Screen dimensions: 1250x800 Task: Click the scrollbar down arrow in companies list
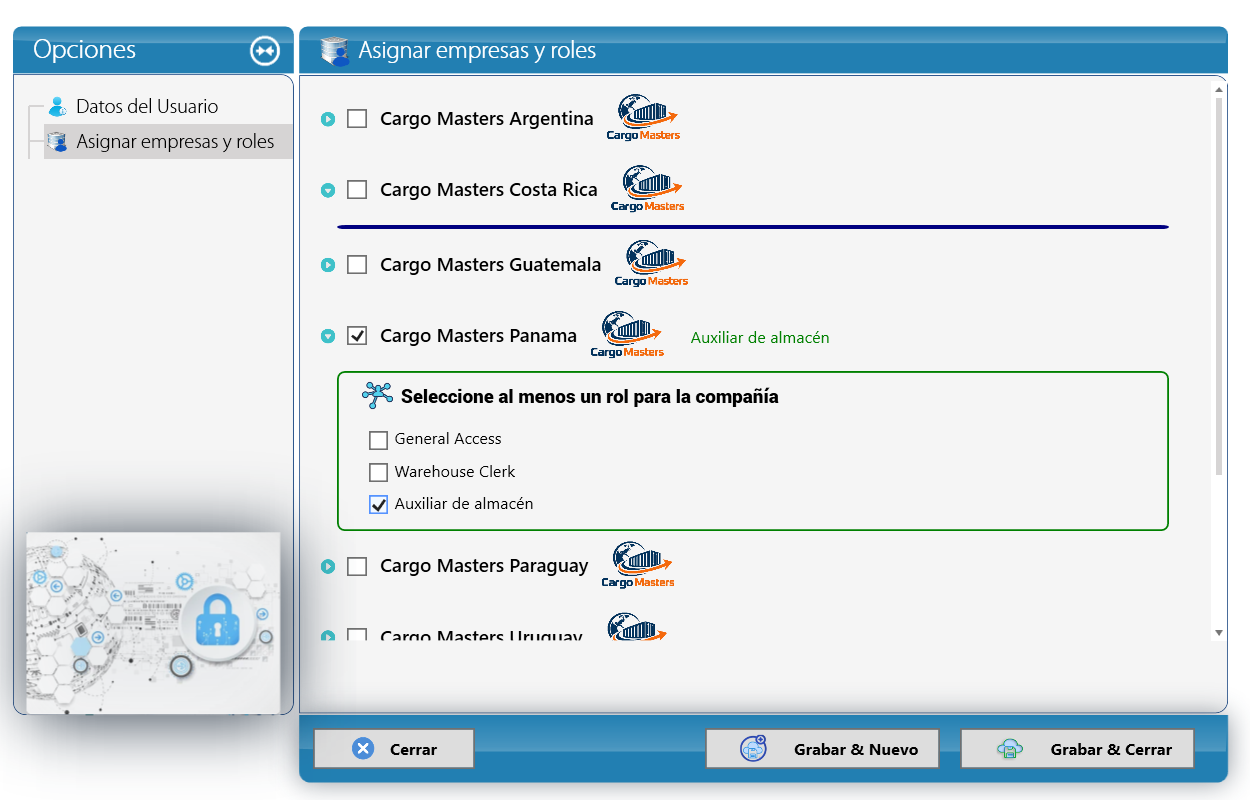pyautogui.click(x=1218, y=633)
